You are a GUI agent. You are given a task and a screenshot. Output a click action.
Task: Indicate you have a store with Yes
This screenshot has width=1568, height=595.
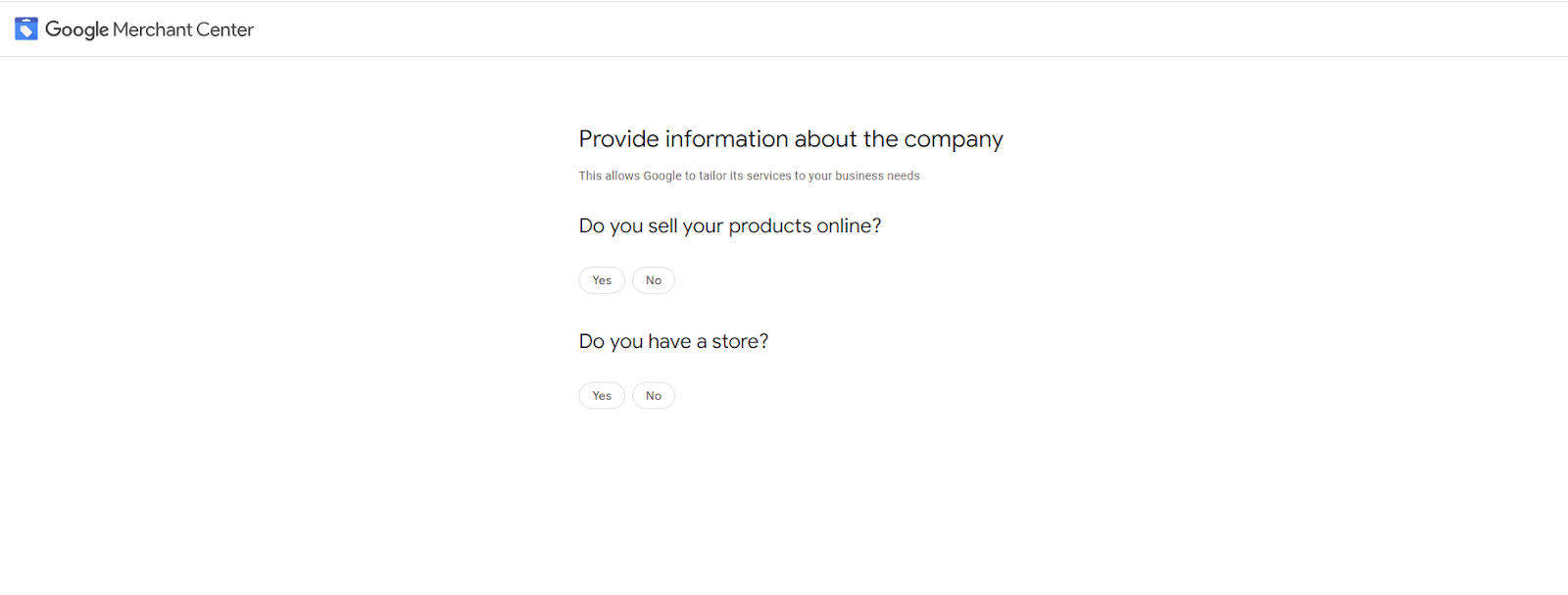point(602,396)
